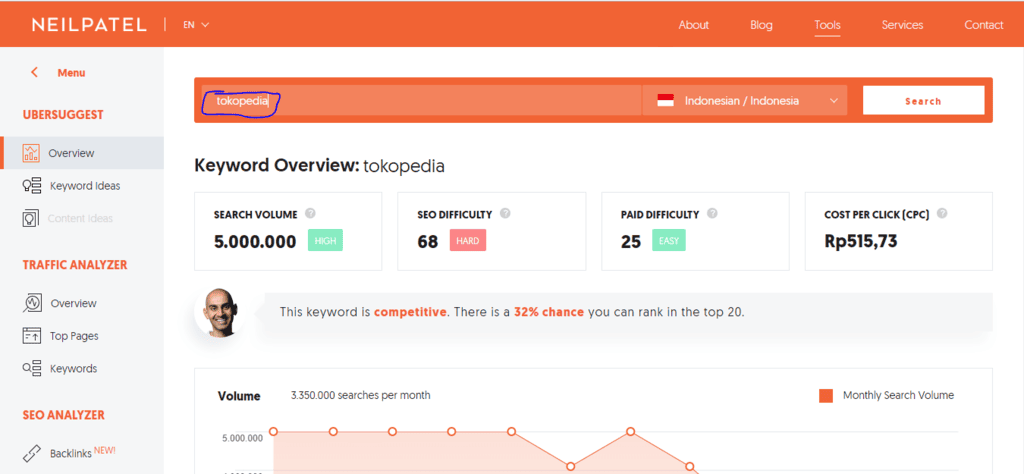
Task: Click the Backlinks chain icon
Action: (32, 454)
